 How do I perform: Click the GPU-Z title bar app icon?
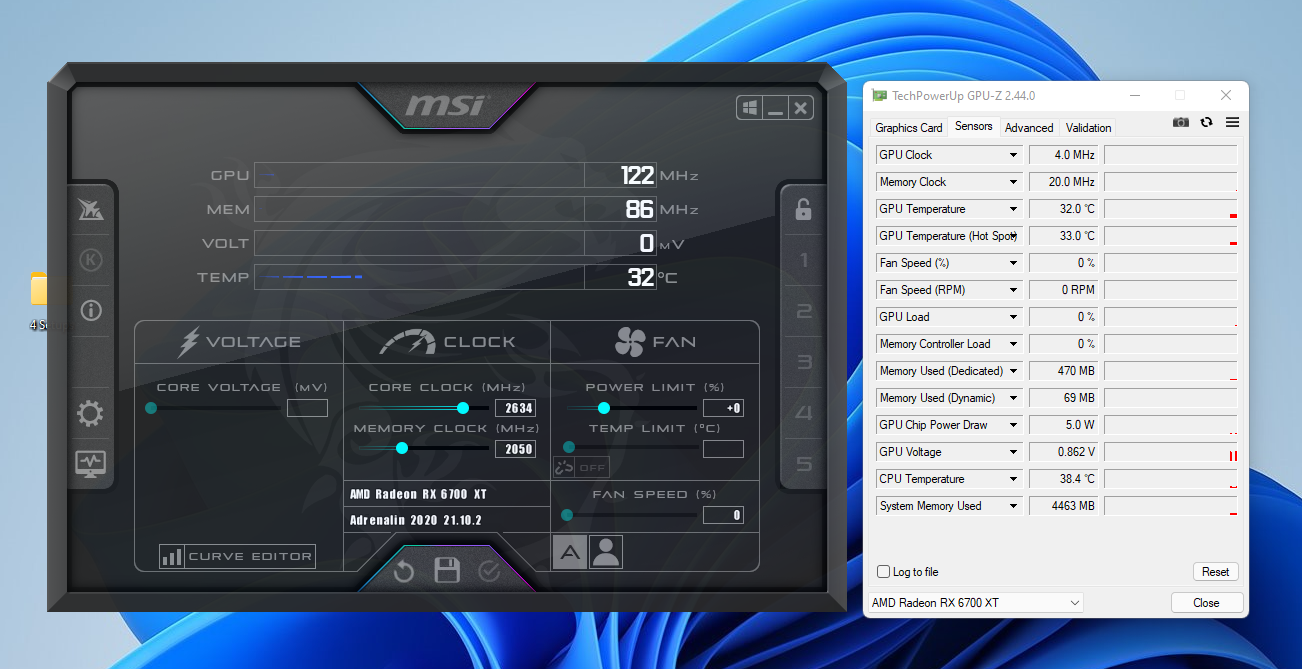pyautogui.click(x=879, y=96)
